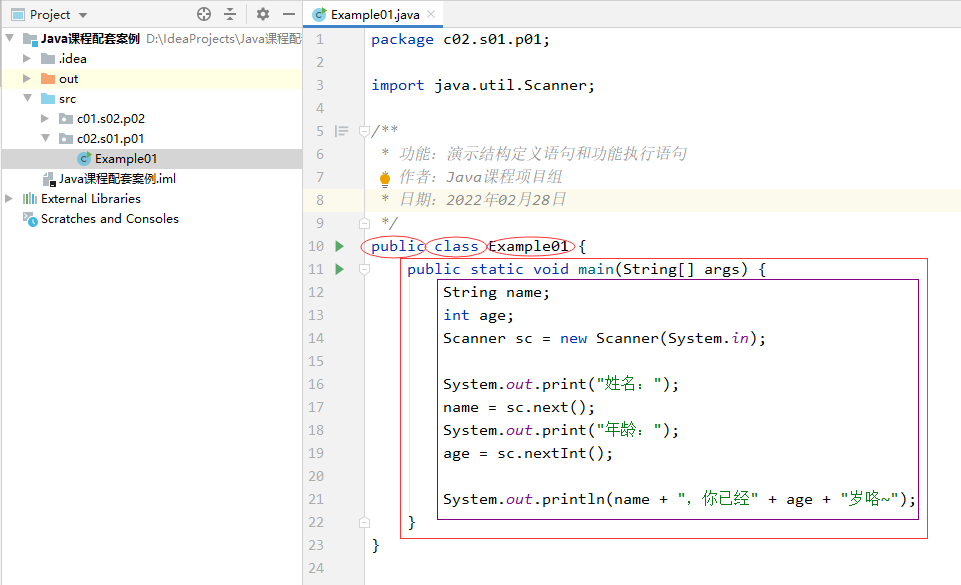The image size is (961, 585).
Task: Click the project root module icon
Action: pos(29,39)
